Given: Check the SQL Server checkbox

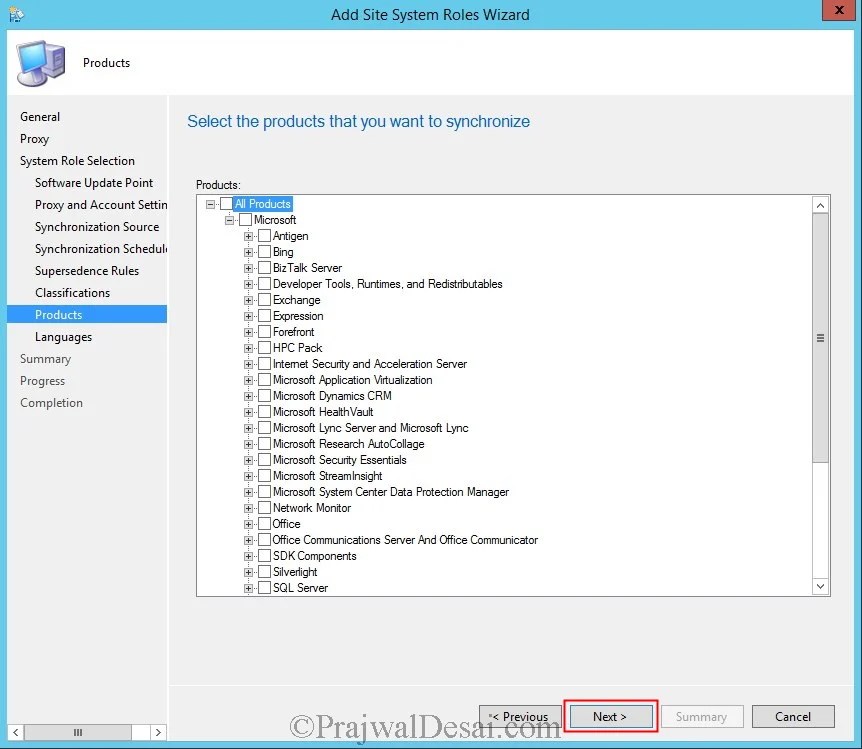Looking at the screenshot, I should point(263,587).
